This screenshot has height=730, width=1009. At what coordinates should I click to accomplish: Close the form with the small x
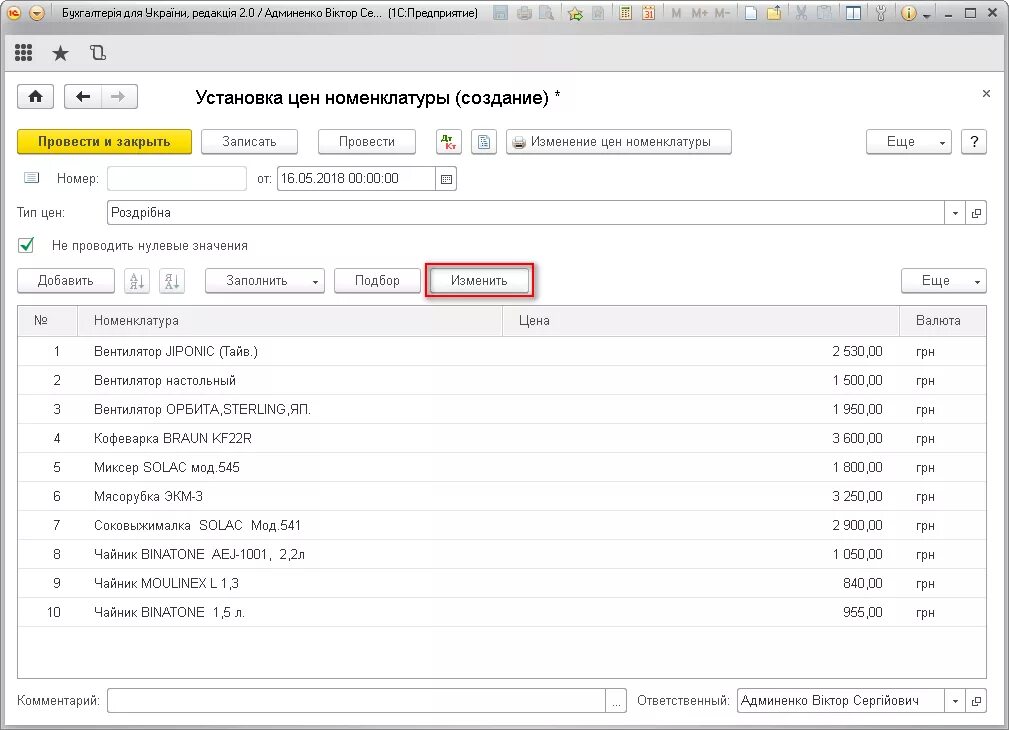(986, 94)
